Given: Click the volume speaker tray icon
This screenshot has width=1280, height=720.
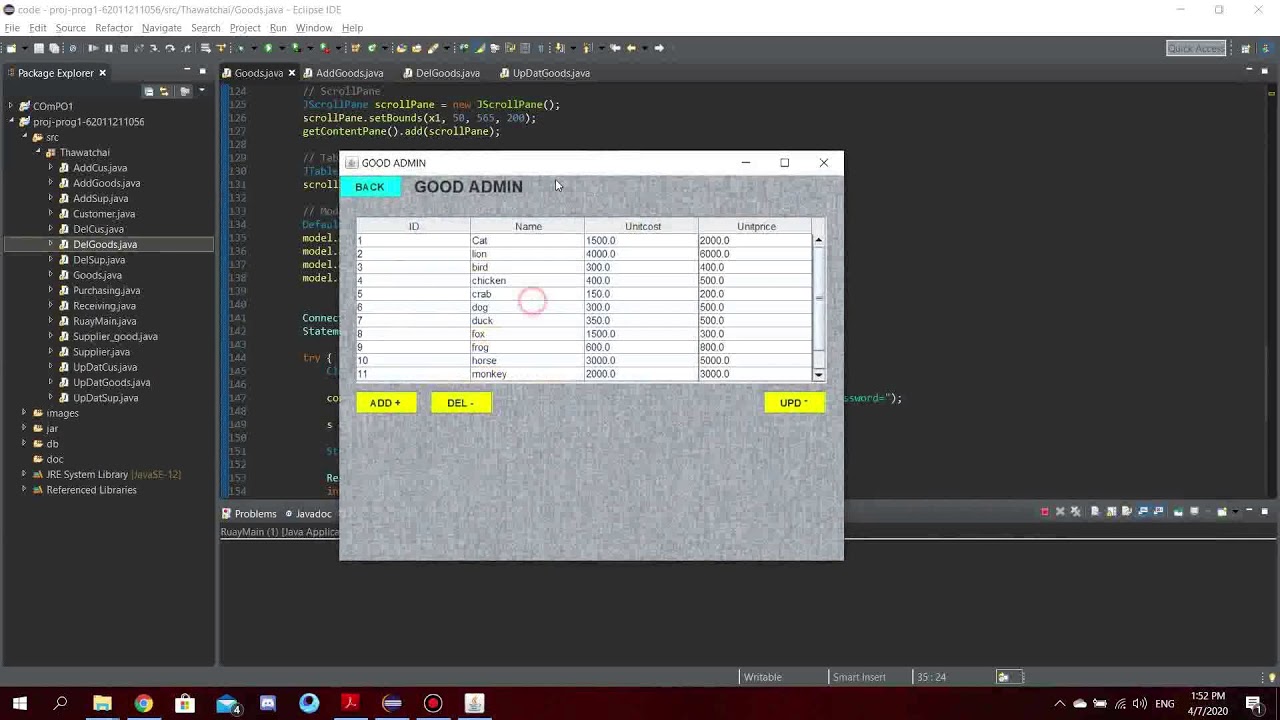Looking at the screenshot, I should click(x=1140, y=704).
